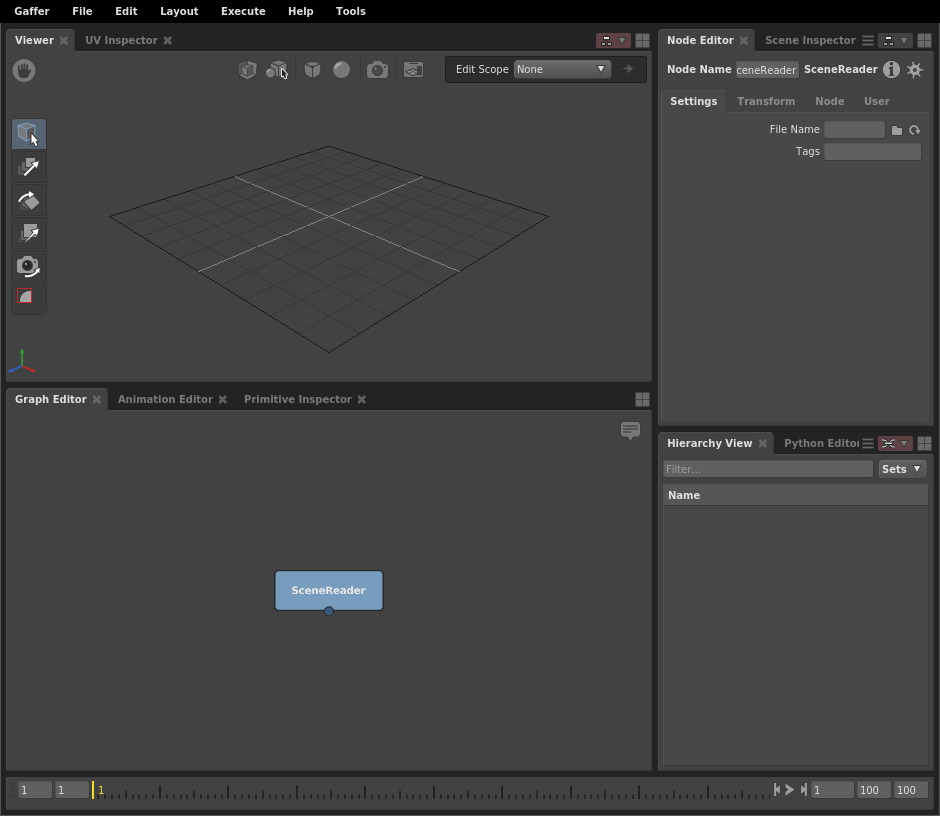
Task: Open the drawing mode cube menu
Action: (312, 70)
